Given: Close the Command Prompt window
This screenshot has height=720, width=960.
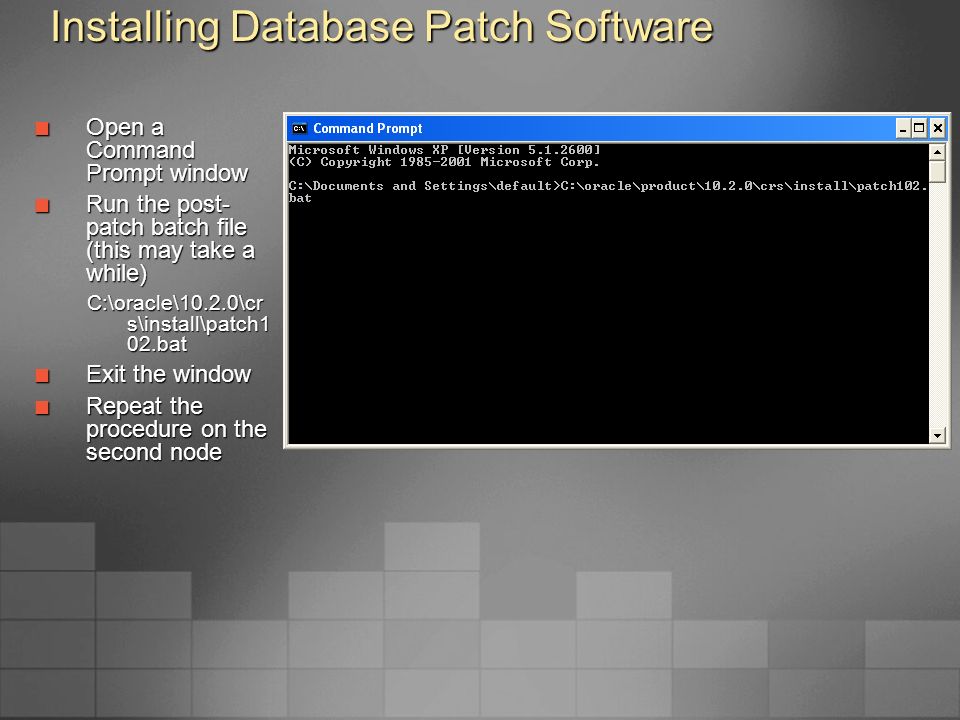Looking at the screenshot, I should (937, 129).
